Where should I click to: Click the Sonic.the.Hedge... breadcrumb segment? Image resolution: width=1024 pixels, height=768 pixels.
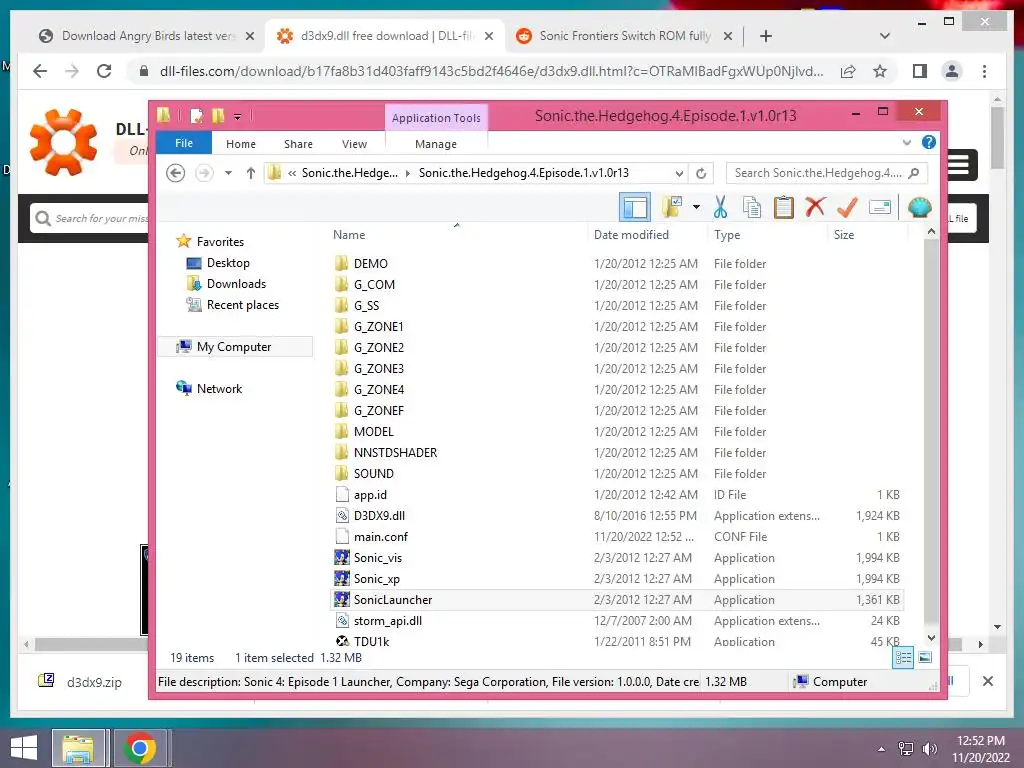point(349,173)
